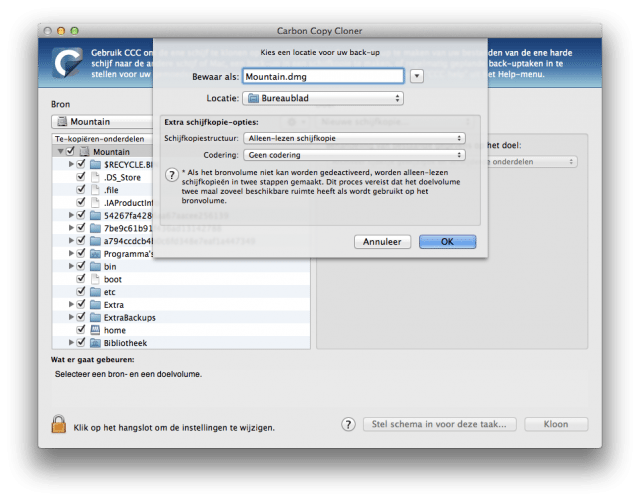Click the ExtraBackups folder icon
This screenshot has height=501, width=640.
95,317
